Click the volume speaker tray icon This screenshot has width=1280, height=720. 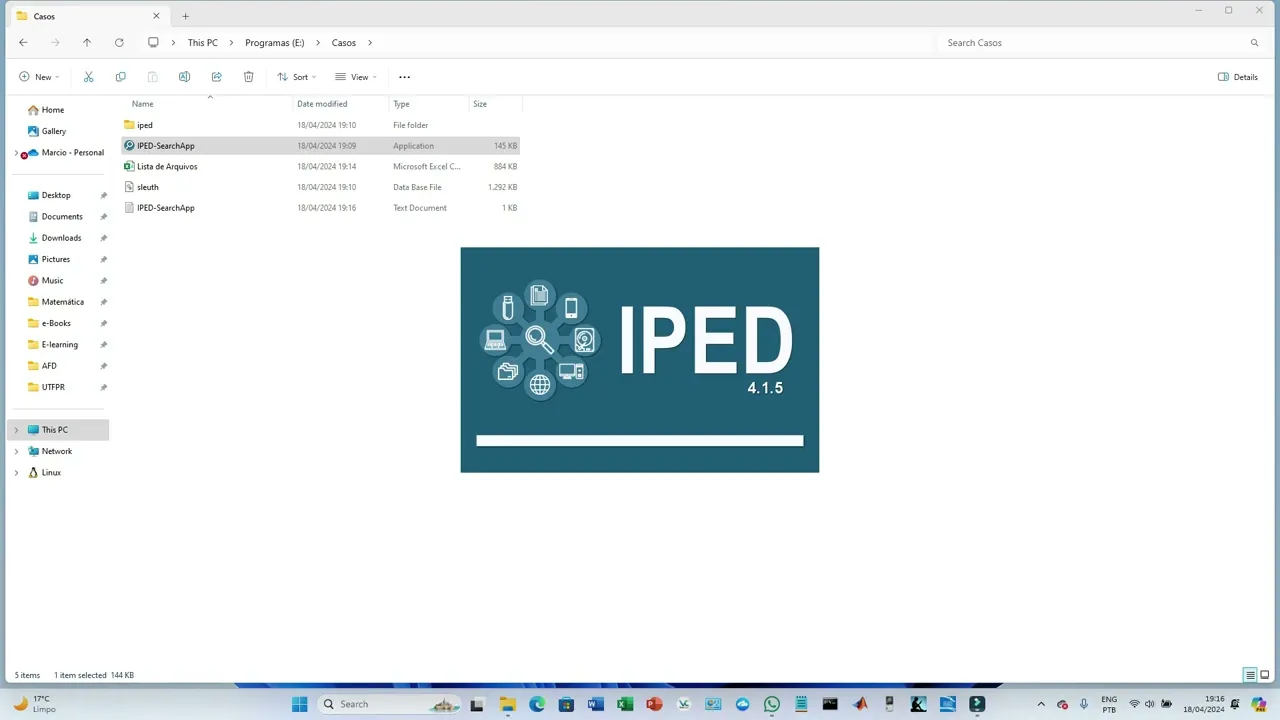pos(1150,704)
